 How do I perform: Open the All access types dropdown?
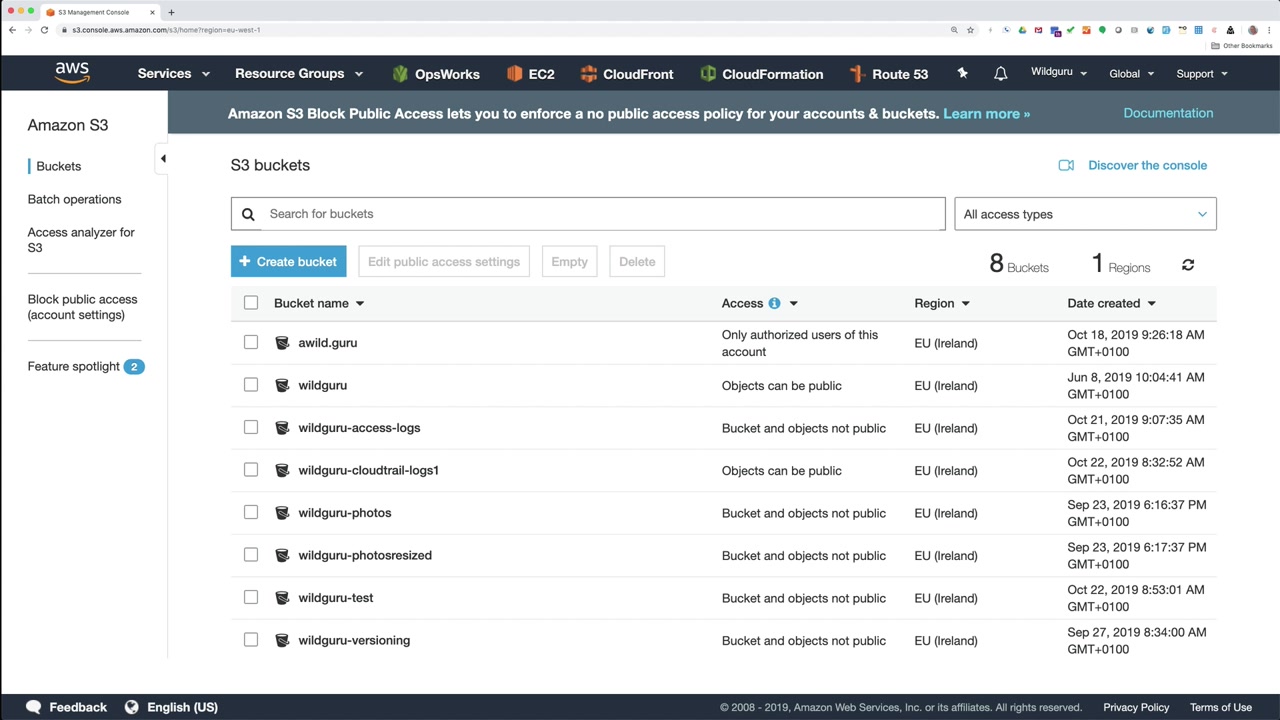1085,214
